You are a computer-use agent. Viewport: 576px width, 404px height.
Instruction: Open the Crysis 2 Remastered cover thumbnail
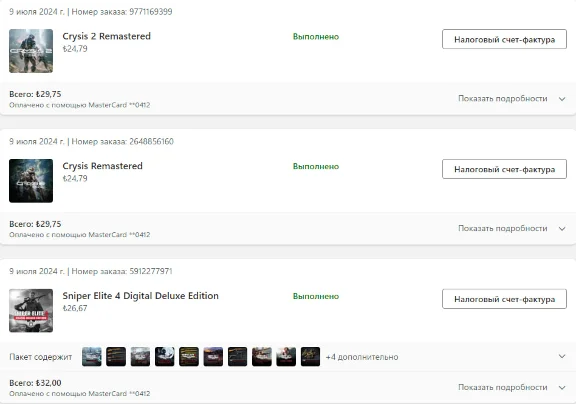(31, 51)
